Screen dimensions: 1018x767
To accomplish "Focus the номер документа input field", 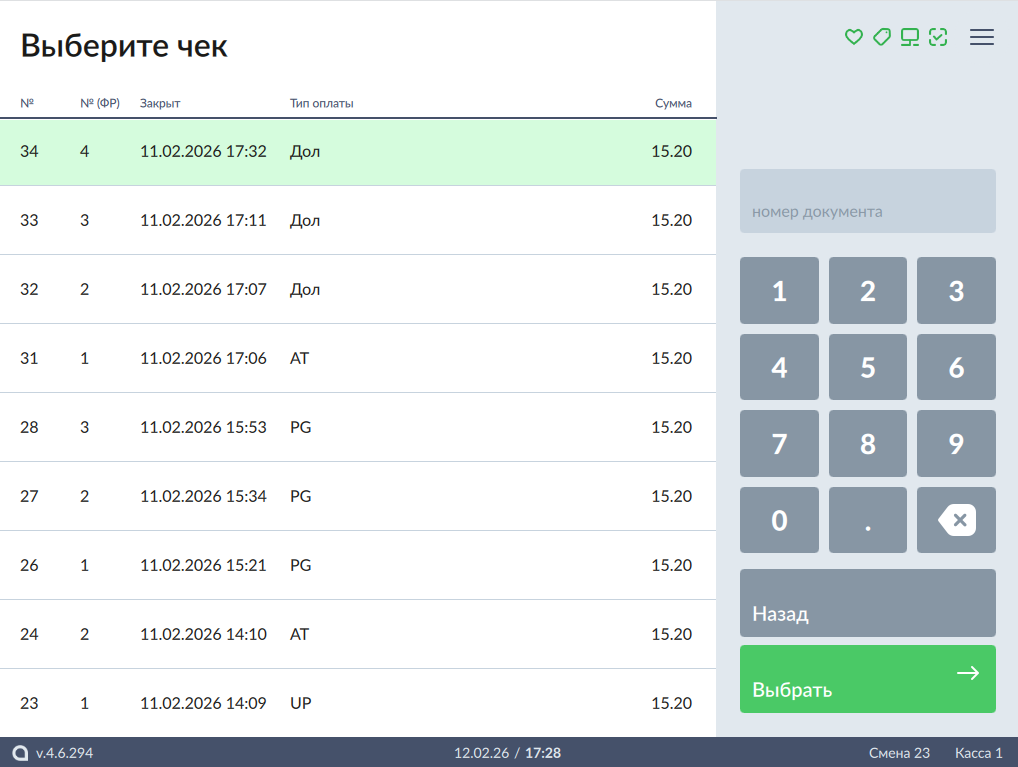I will [x=867, y=201].
